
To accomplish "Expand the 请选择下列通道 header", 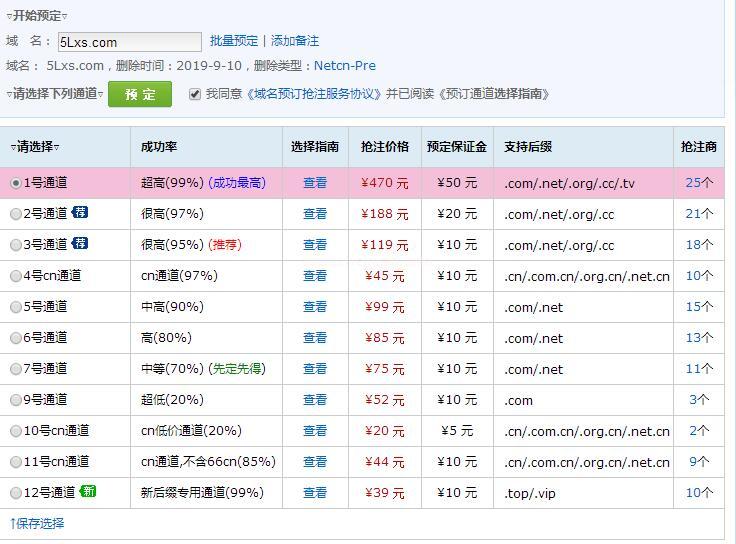I will (54, 94).
